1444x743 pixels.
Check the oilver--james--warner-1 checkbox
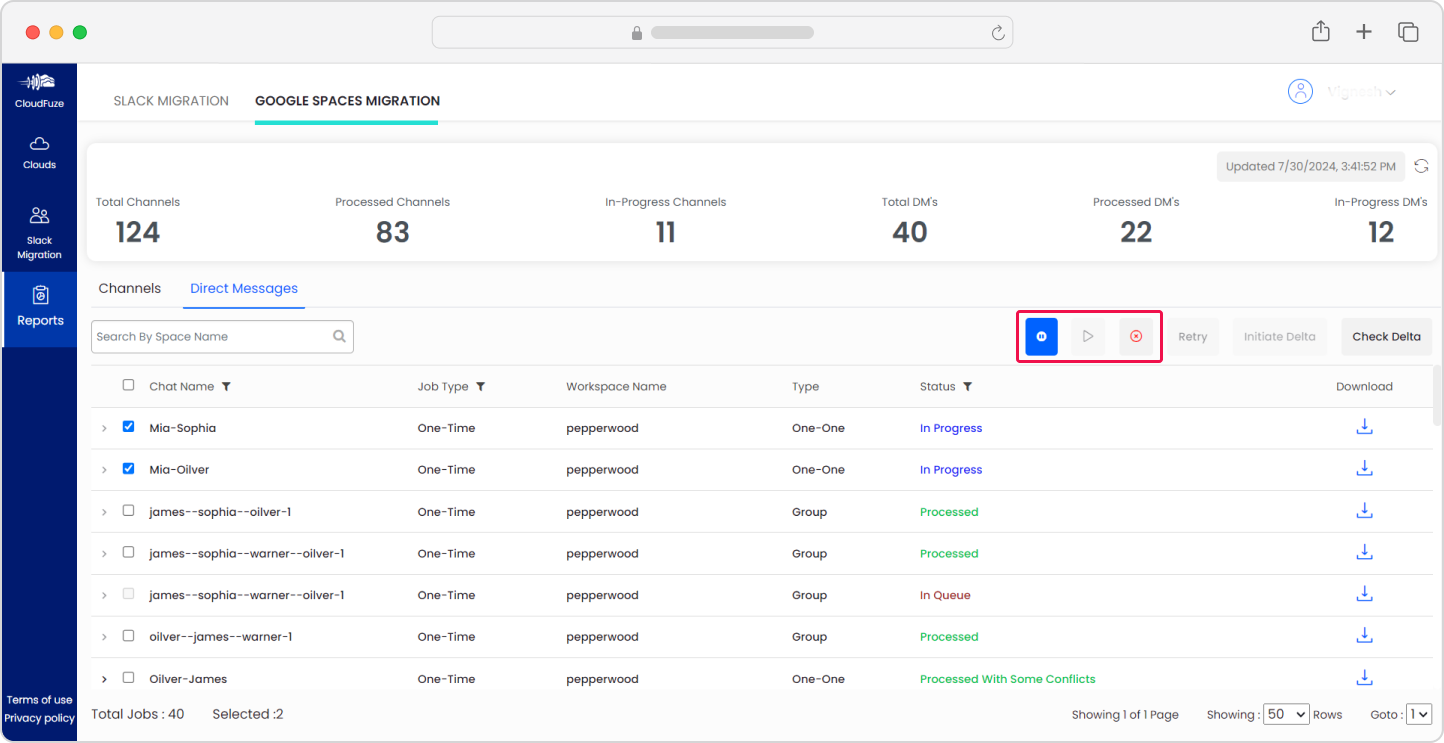[128, 635]
